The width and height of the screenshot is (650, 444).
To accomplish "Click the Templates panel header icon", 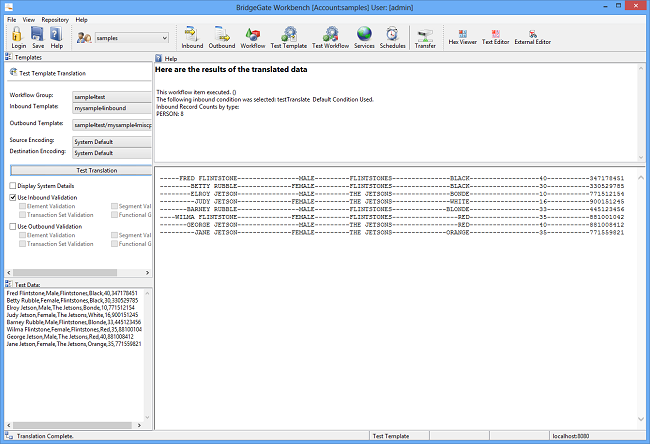I will (x=8, y=57).
